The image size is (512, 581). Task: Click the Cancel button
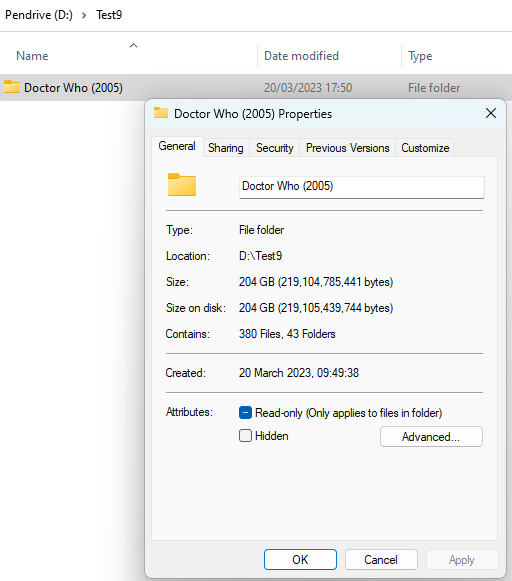(381, 559)
